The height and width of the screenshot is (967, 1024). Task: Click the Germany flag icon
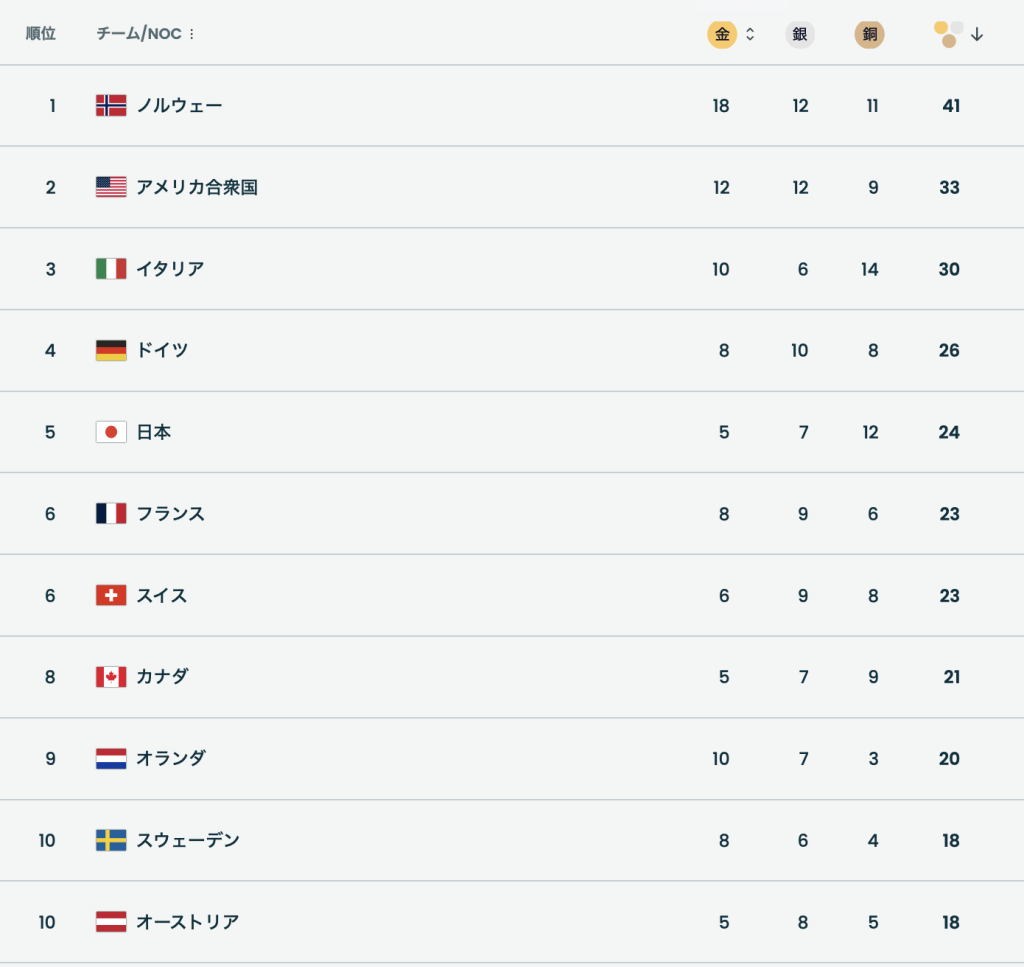click(x=111, y=351)
